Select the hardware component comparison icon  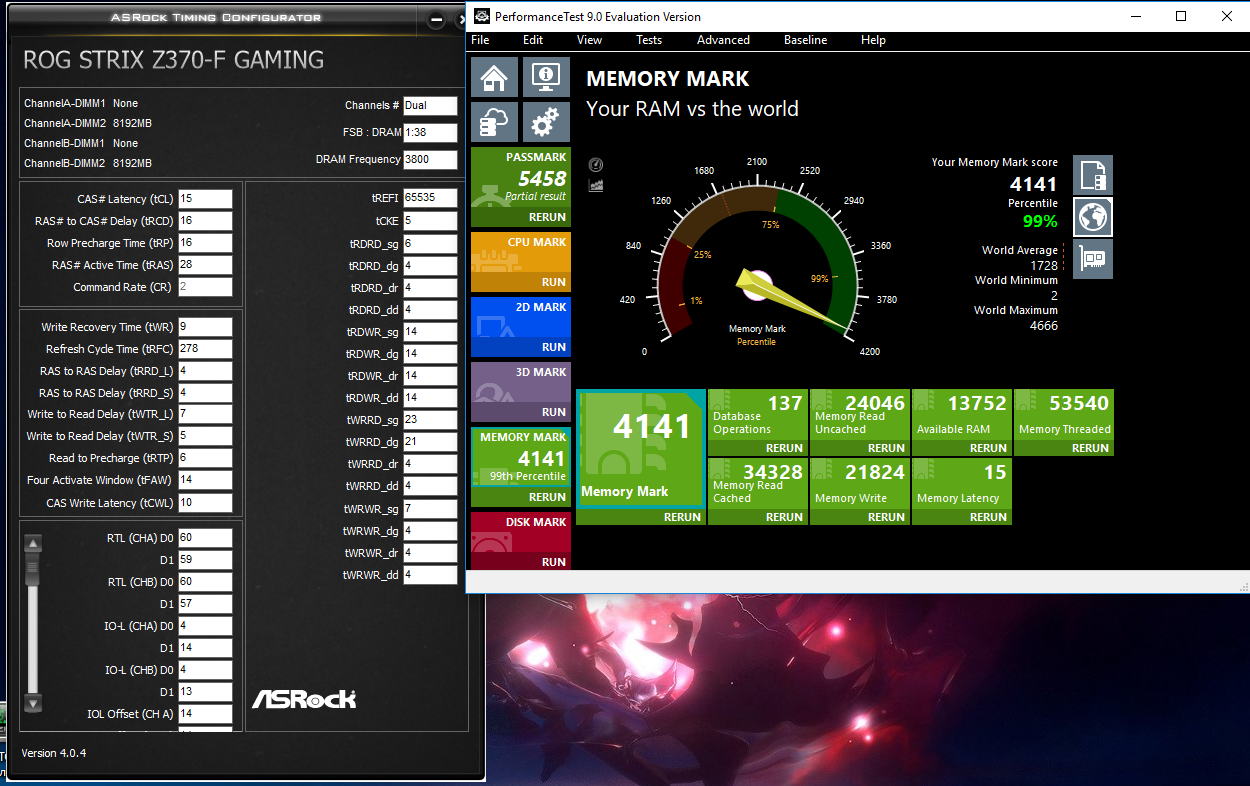tap(1093, 259)
